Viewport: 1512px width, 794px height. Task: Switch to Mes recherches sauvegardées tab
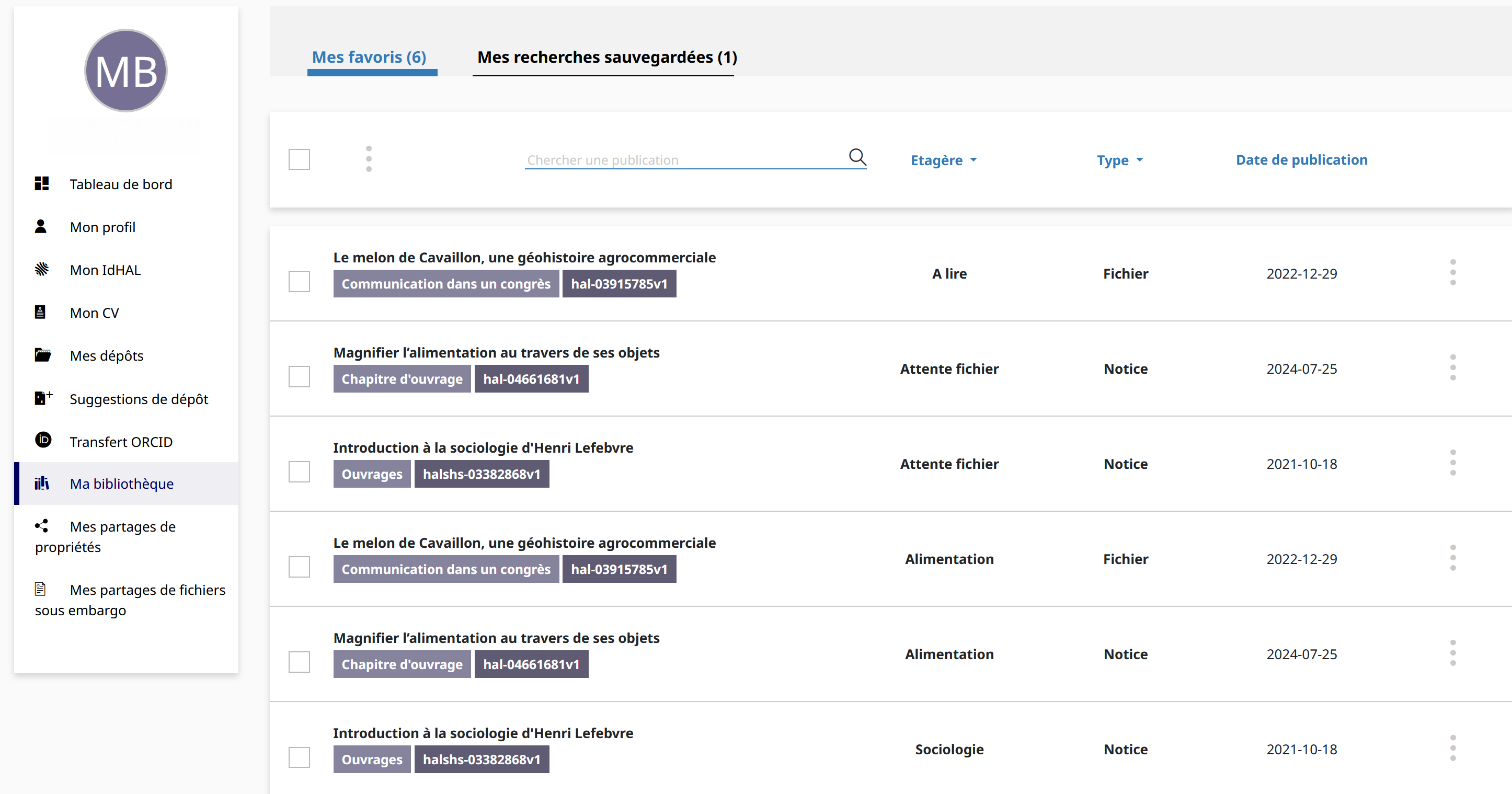tap(607, 57)
